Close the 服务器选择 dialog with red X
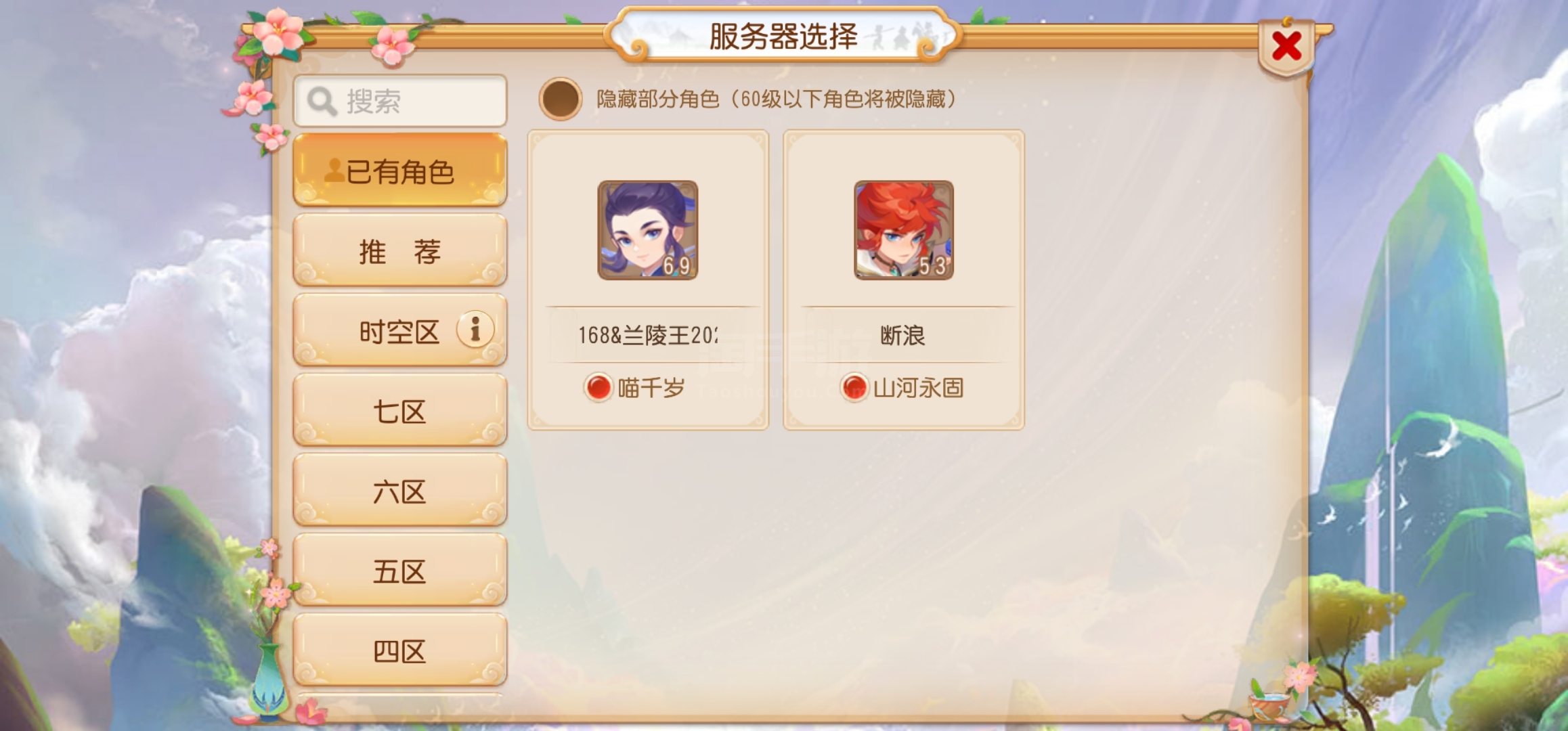The height and width of the screenshot is (731, 1568). tap(1286, 46)
